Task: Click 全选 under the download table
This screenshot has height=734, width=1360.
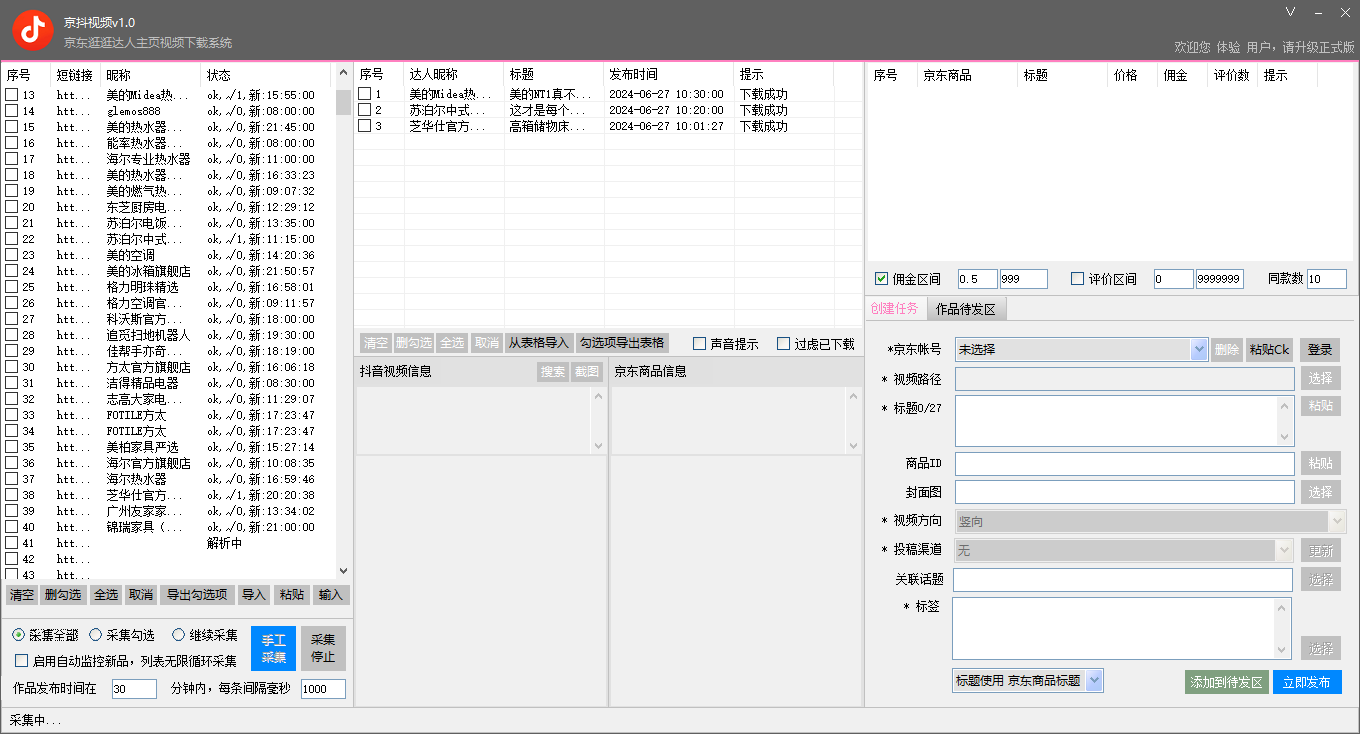Action: 451,343
